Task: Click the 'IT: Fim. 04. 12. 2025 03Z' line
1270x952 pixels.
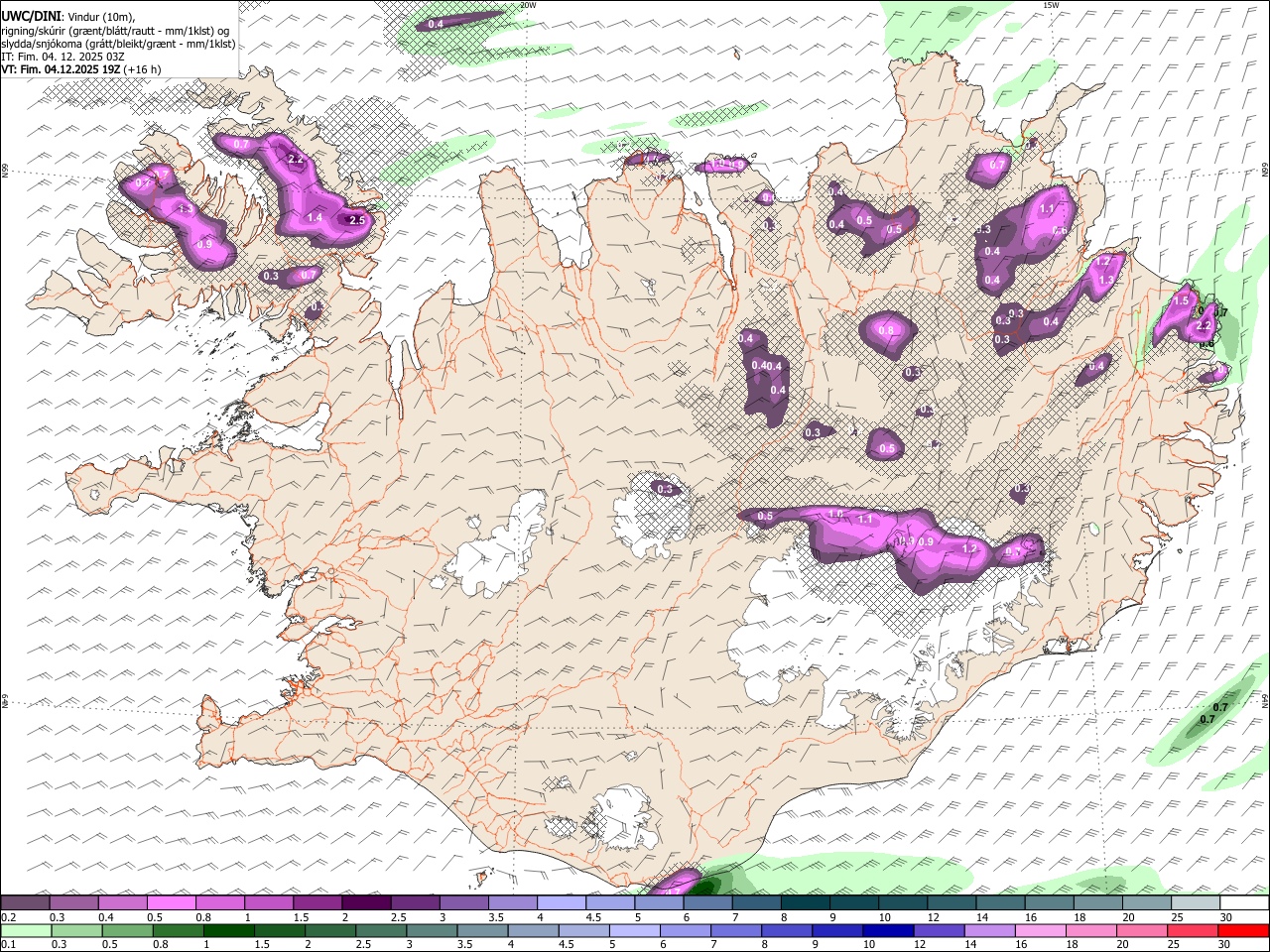Action: (63, 57)
